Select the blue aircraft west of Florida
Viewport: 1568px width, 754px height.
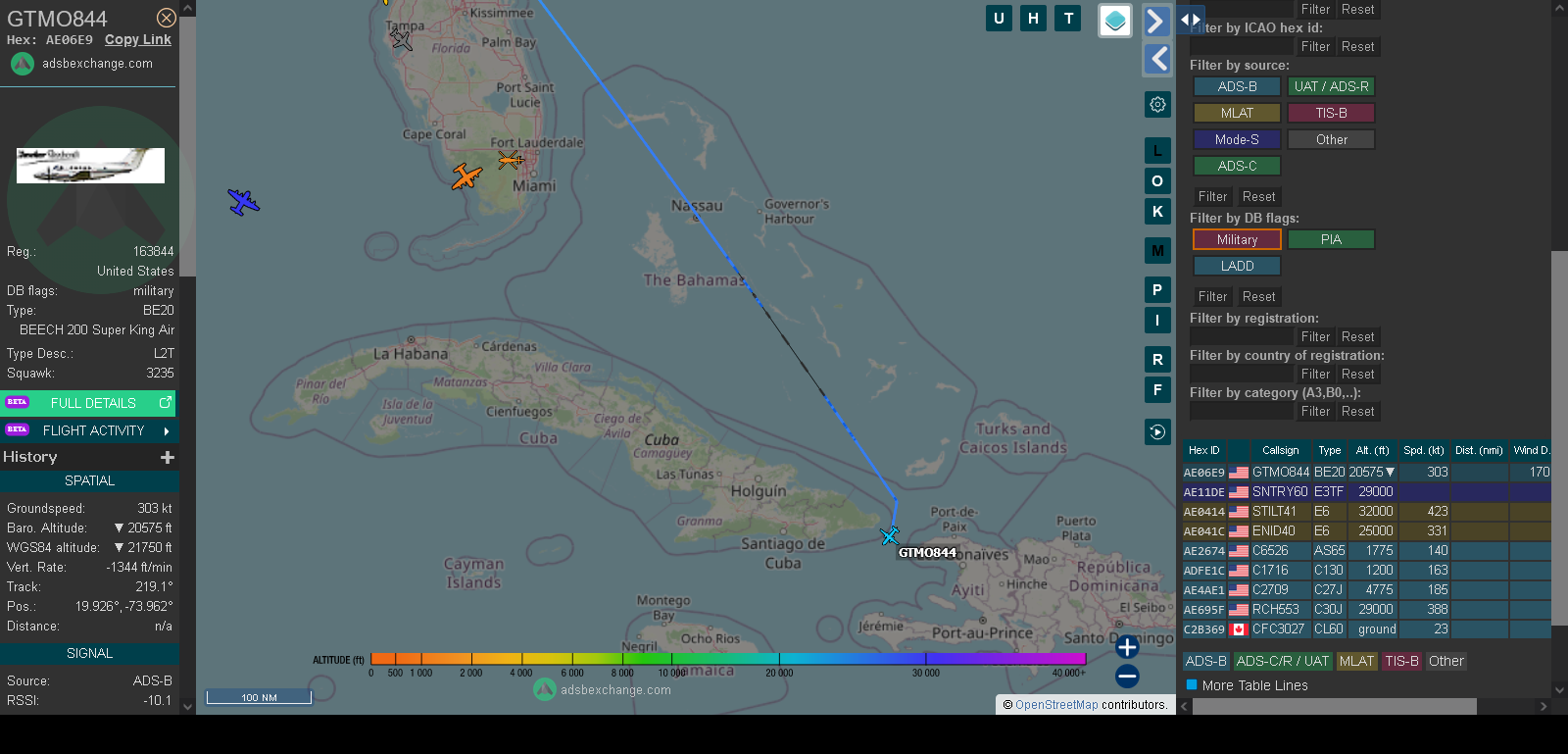point(243,202)
